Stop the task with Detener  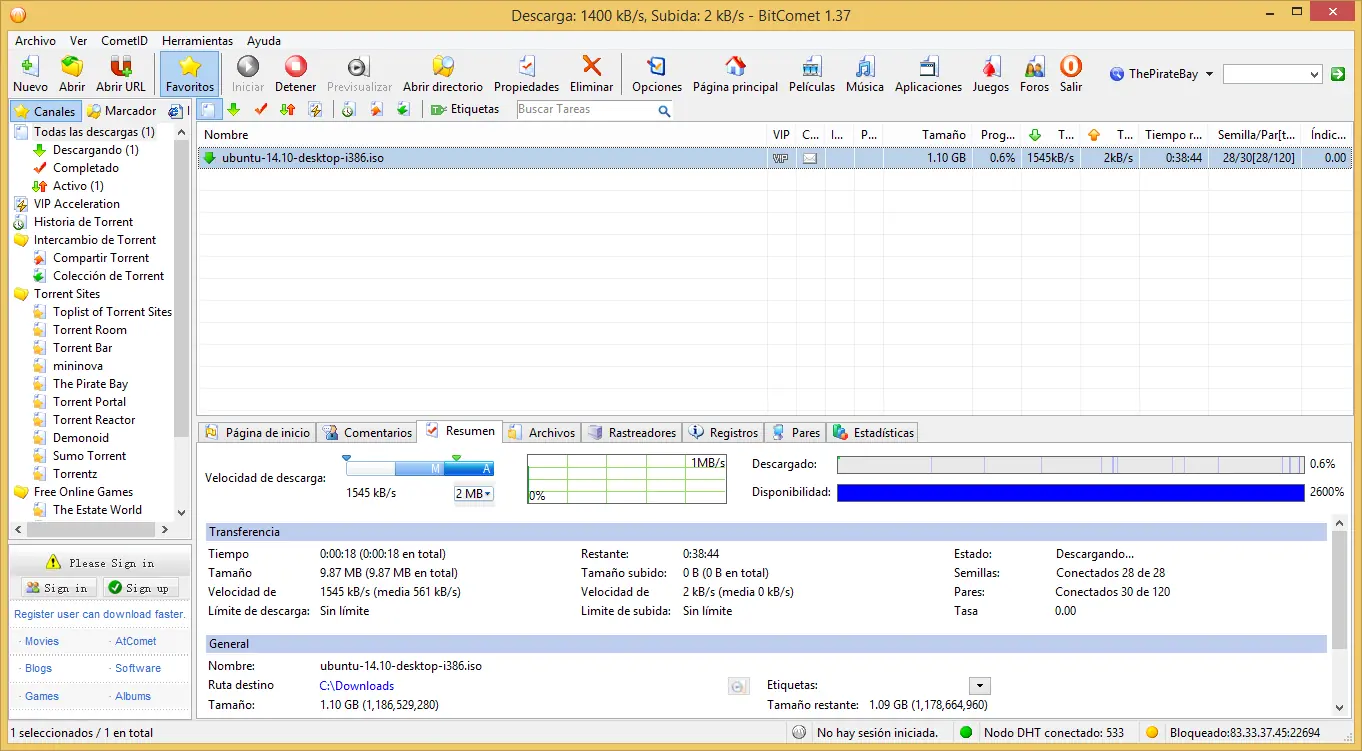[x=296, y=74]
